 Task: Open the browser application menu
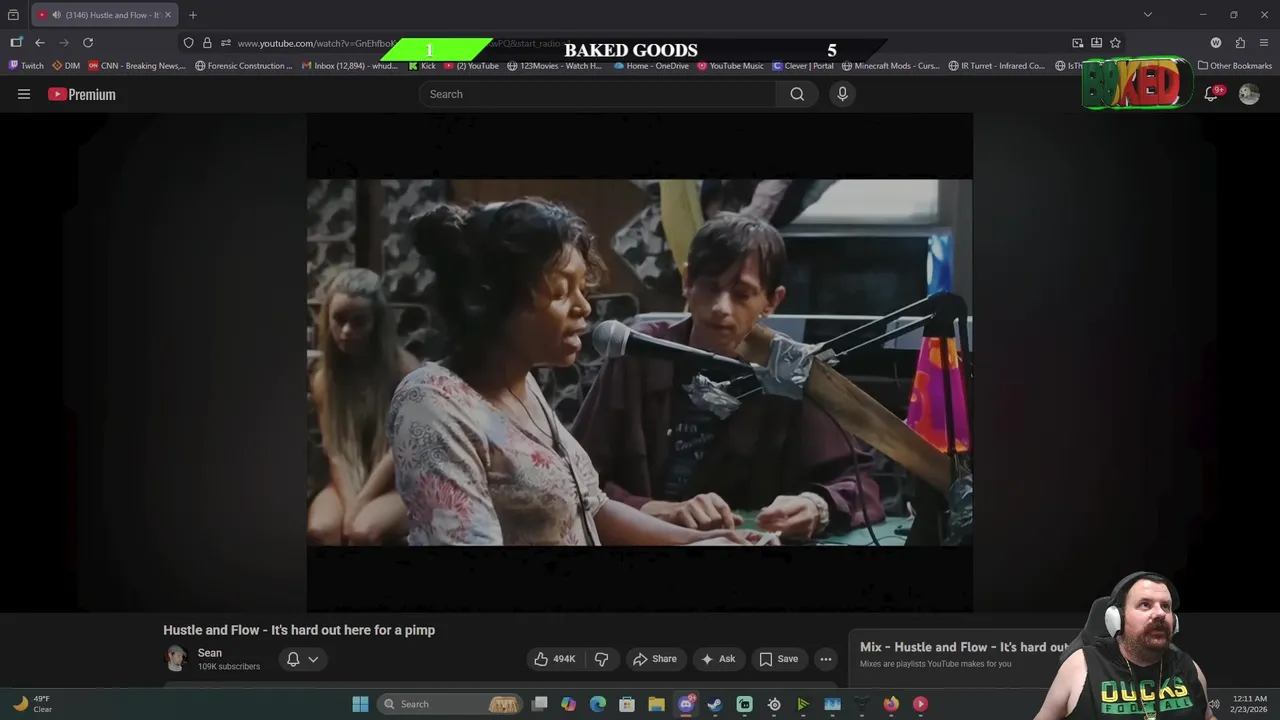(1264, 43)
